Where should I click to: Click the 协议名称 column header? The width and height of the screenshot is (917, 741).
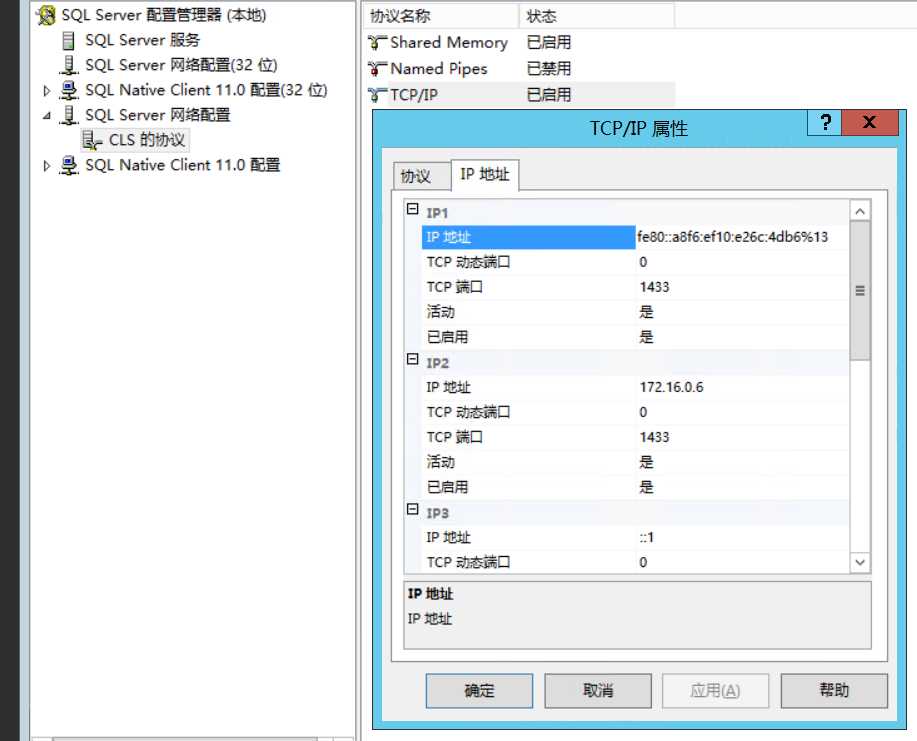tap(441, 16)
